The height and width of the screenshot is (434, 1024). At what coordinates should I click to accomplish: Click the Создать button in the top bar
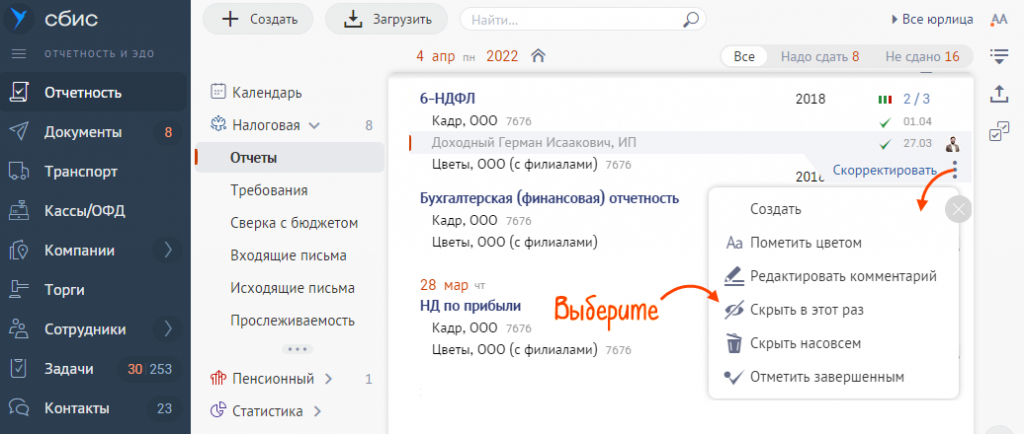tap(258, 19)
